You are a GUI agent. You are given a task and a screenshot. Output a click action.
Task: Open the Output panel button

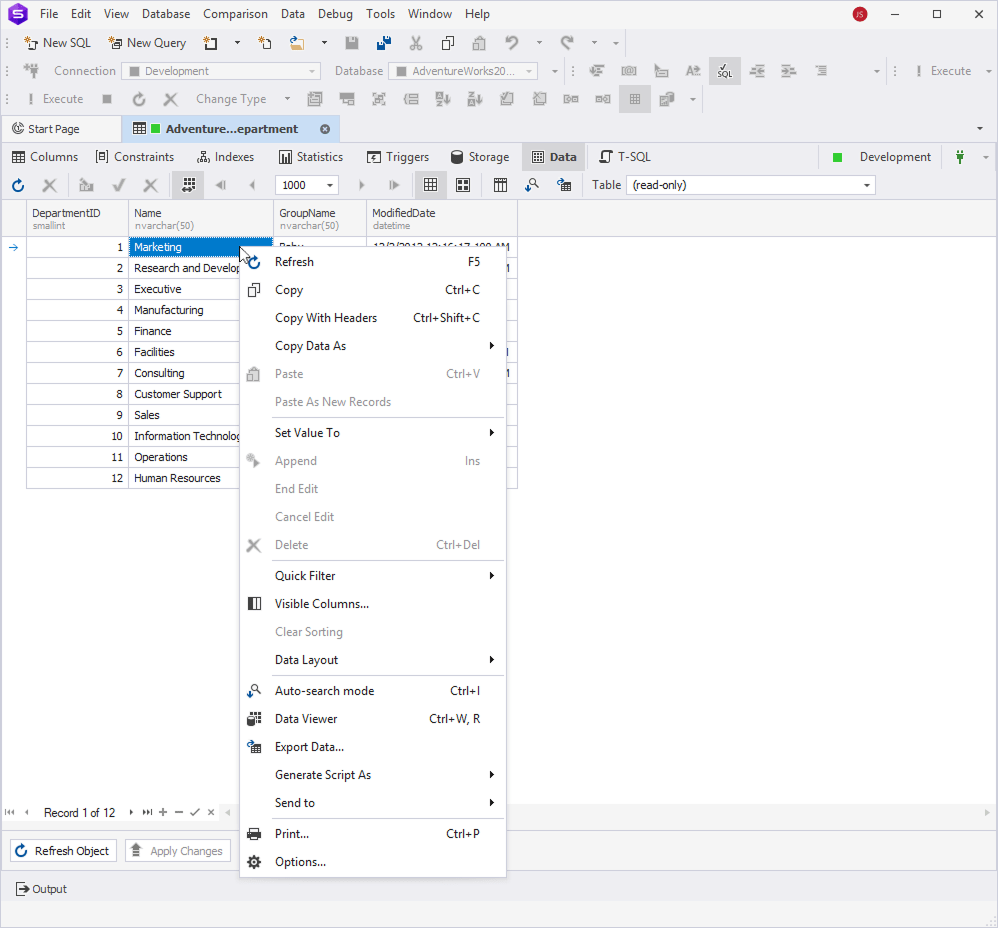pyautogui.click(x=41, y=889)
